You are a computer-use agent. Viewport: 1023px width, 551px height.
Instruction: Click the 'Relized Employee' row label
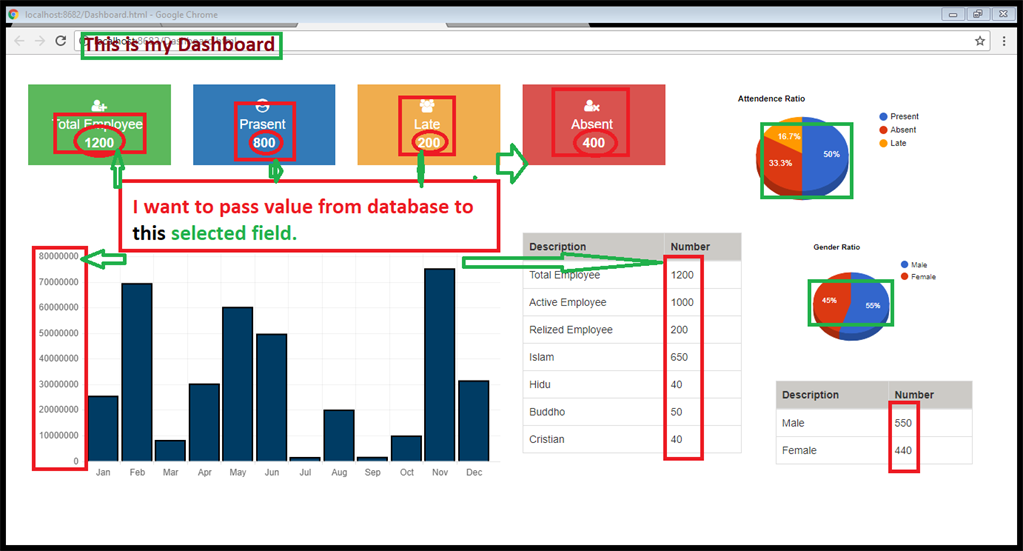571,330
